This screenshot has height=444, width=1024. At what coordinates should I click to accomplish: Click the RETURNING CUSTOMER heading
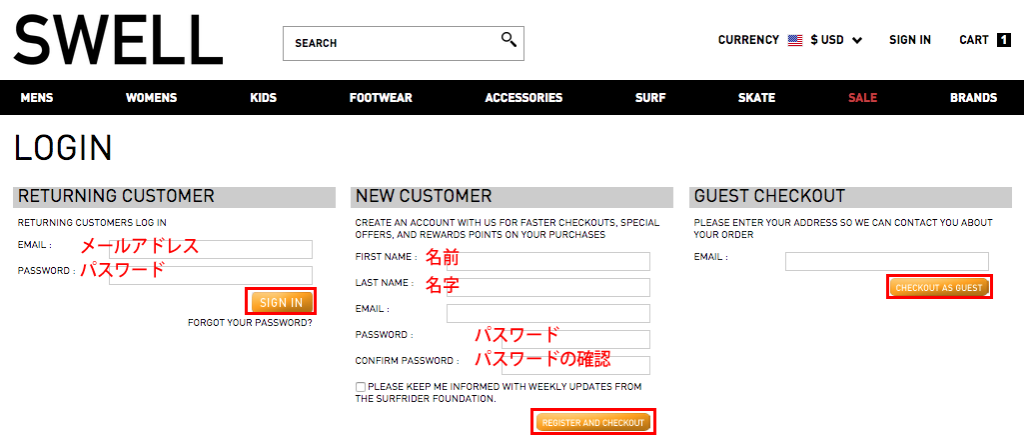[116, 196]
